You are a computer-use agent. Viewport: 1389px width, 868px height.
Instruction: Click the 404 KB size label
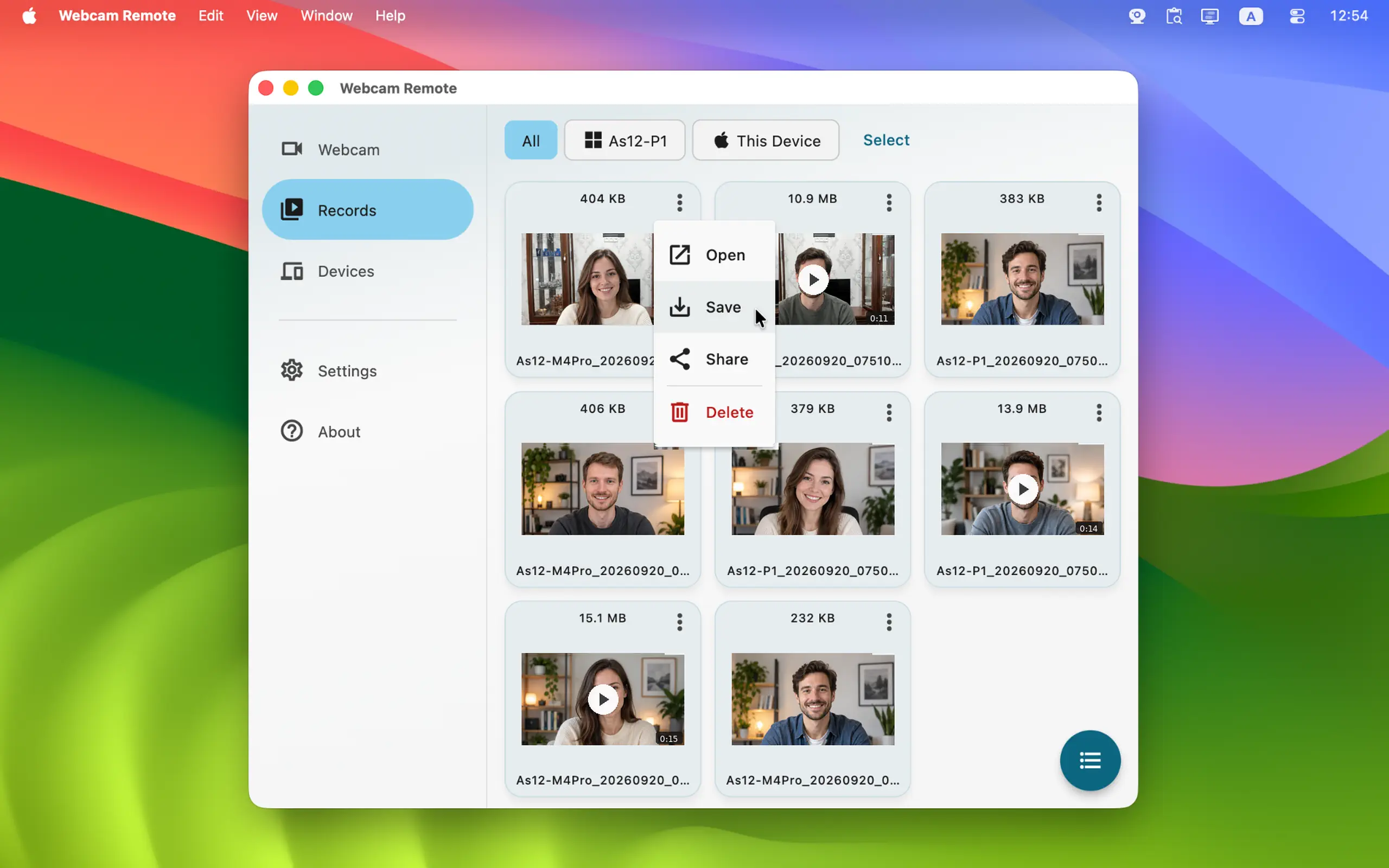tap(602, 199)
